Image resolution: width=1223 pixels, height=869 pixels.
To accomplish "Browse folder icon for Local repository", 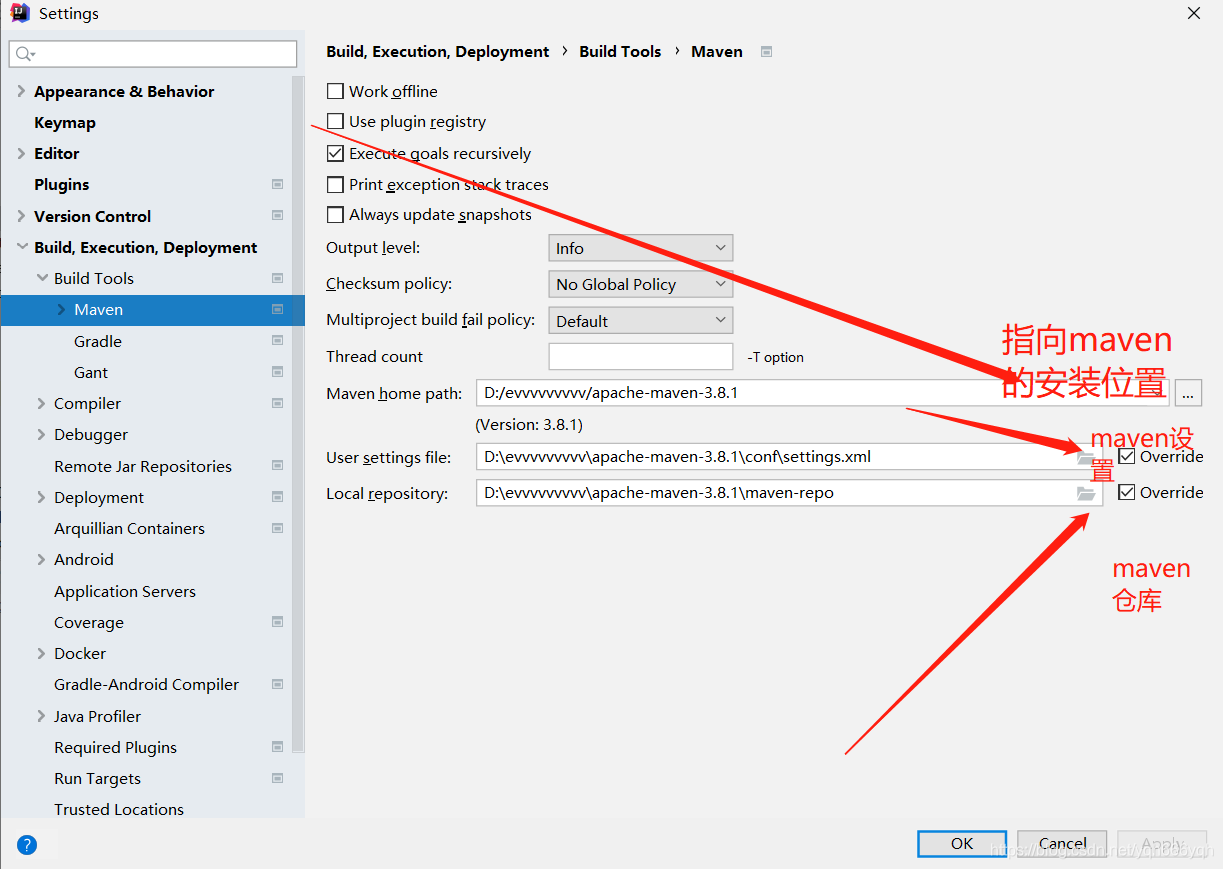I will pos(1086,493).
